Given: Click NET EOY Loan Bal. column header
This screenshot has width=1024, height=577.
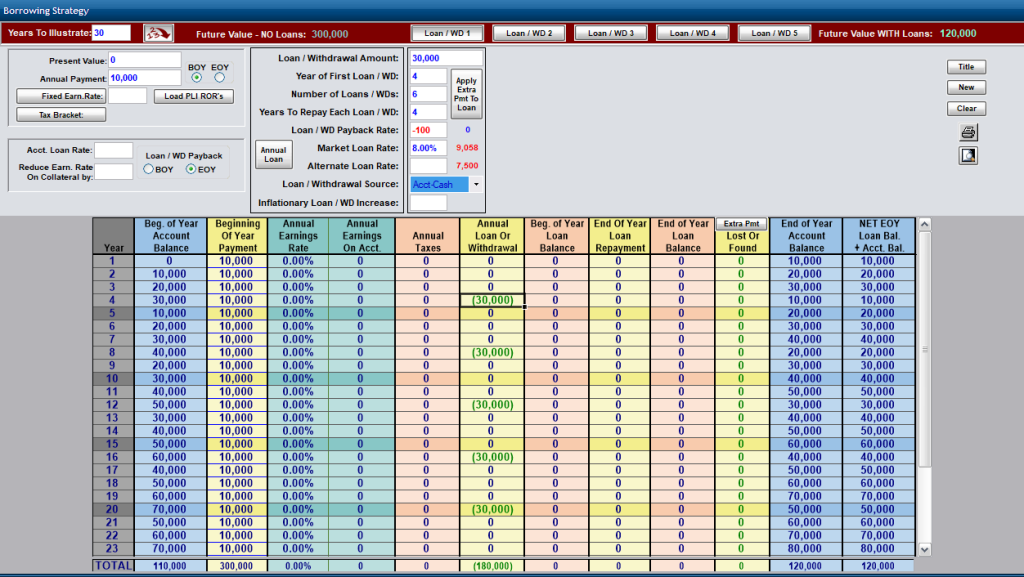Looking at the screenshot, I should (x=879, y=236).
